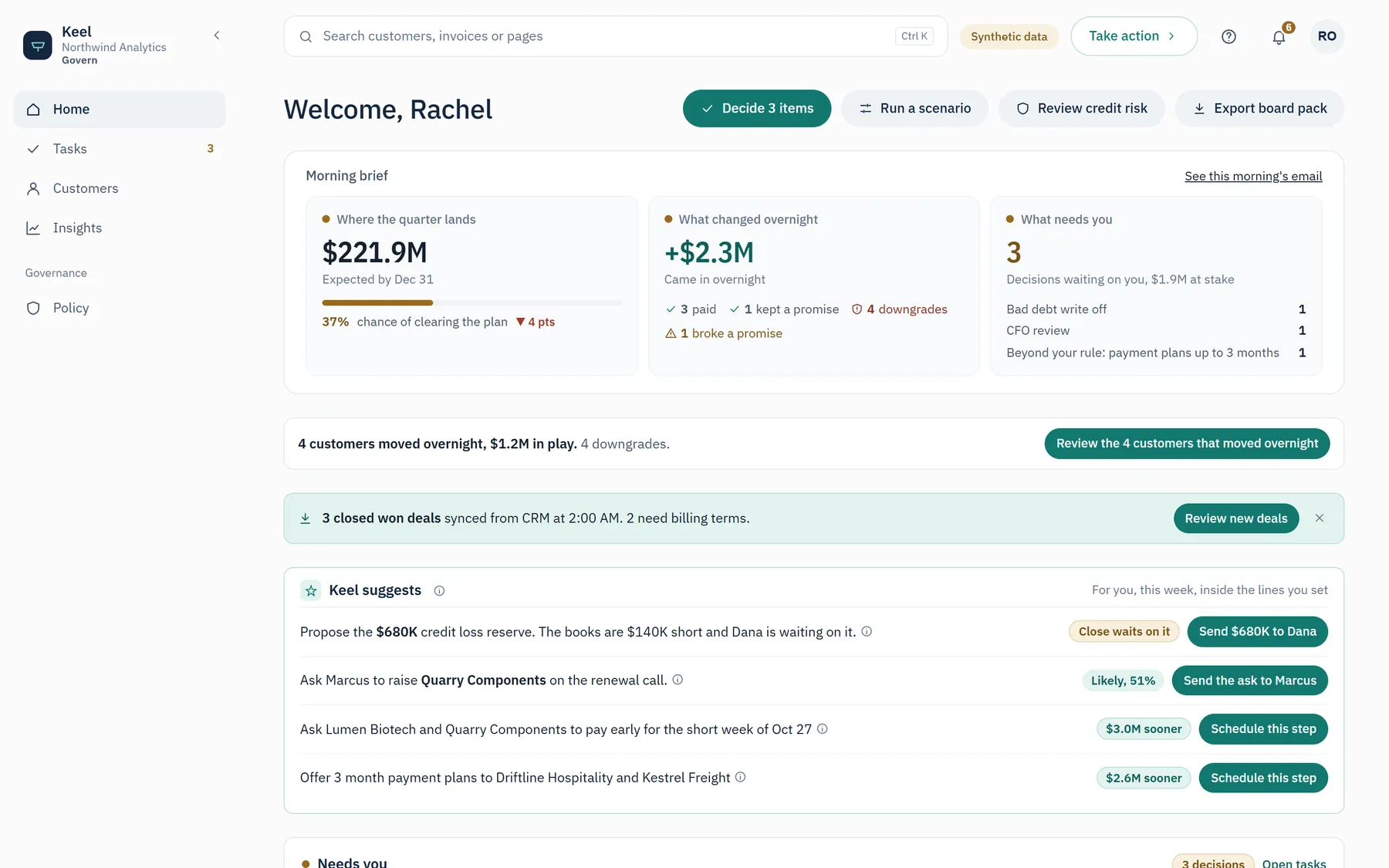Viewport: 1389px width, 868px height.
Task: Schedule the $2.6M sooner payment plans step
Action: tap(1263, 778)
